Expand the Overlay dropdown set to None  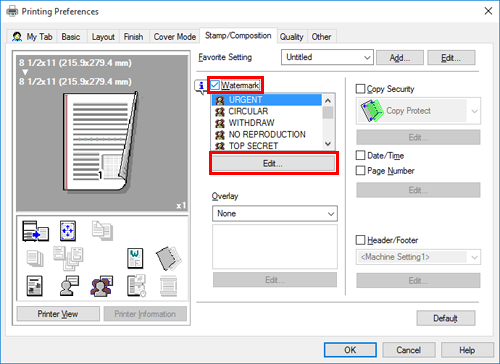[275, 214]
